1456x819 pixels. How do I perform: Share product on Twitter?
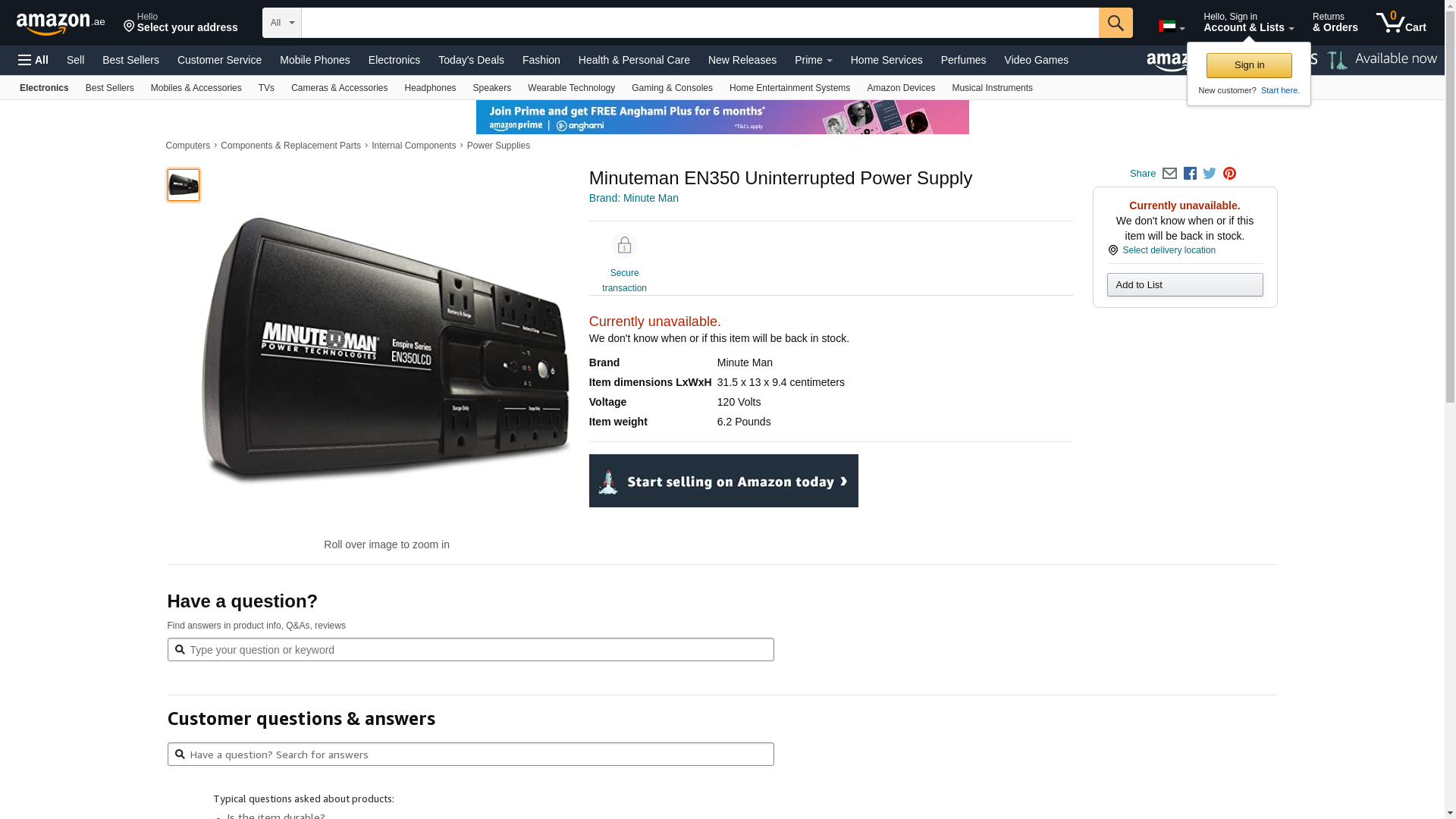[x=1210, y=174]
